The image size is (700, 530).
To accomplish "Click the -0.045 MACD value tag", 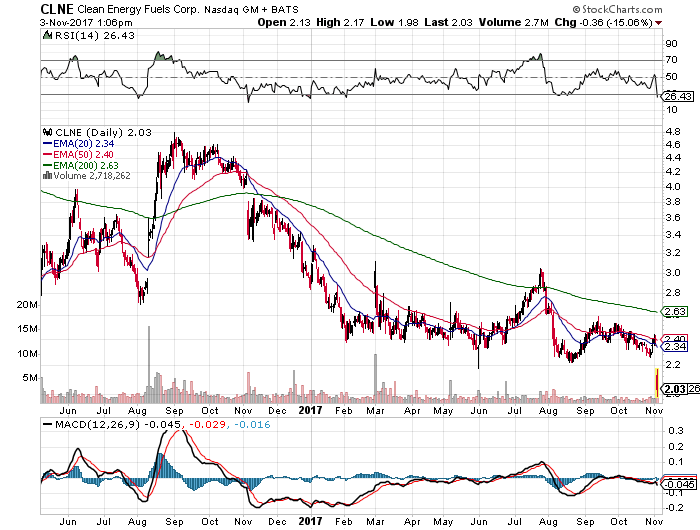I will tap(678, 484).
